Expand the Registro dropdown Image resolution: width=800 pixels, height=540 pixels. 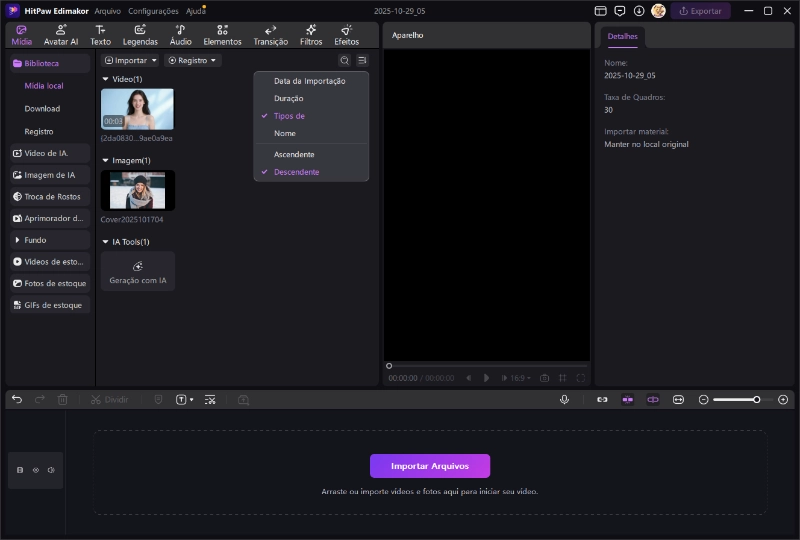point(193,61)
